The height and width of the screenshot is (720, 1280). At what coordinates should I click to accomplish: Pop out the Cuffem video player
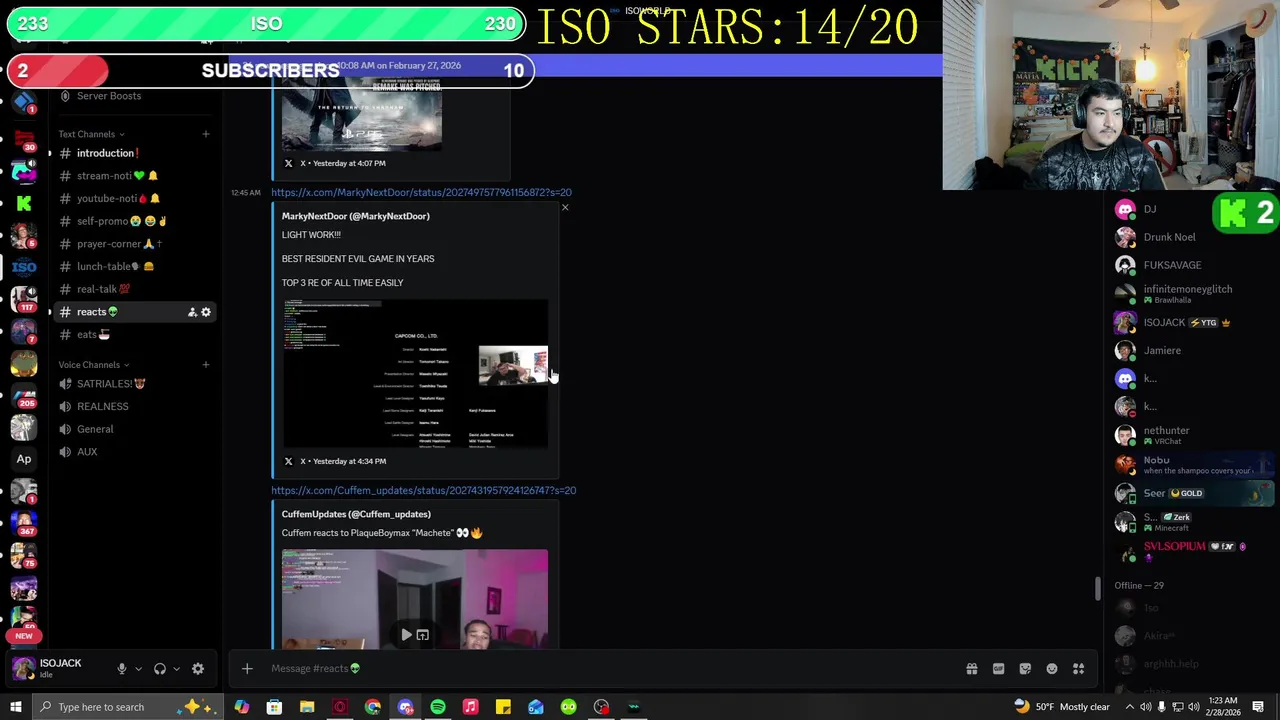pyautogui.click(x=423, y=635)
